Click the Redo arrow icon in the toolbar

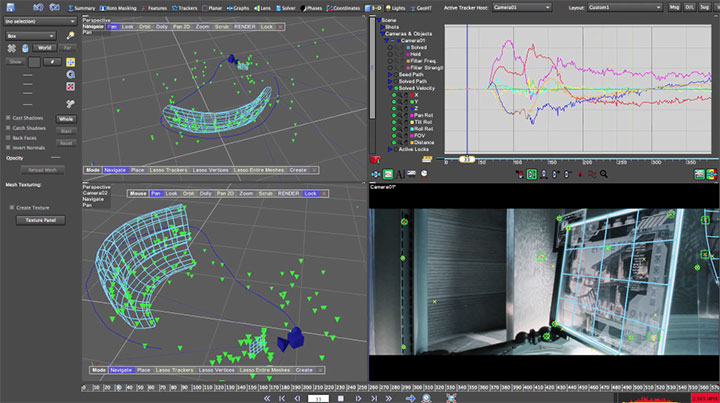pos(54,7)
